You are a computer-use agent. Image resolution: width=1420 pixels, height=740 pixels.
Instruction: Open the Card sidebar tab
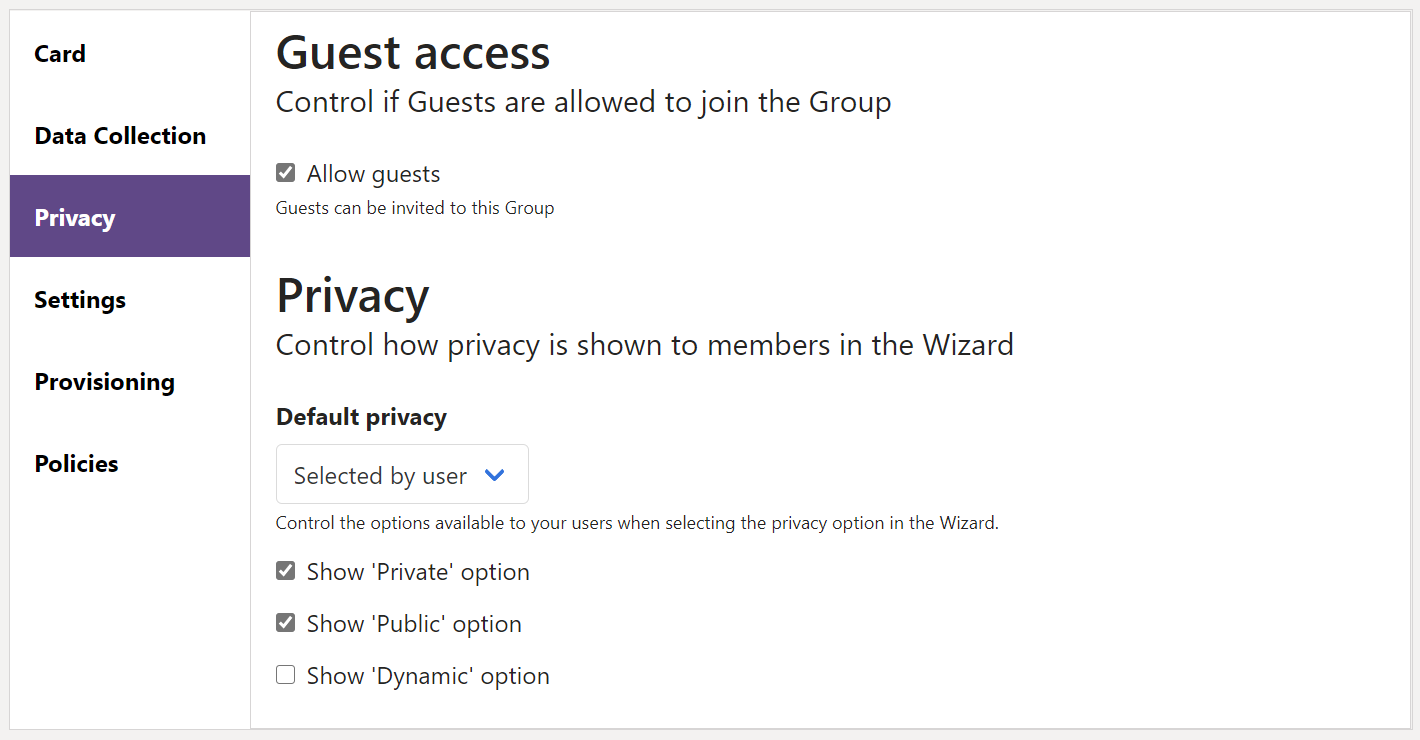click(60, 54)
